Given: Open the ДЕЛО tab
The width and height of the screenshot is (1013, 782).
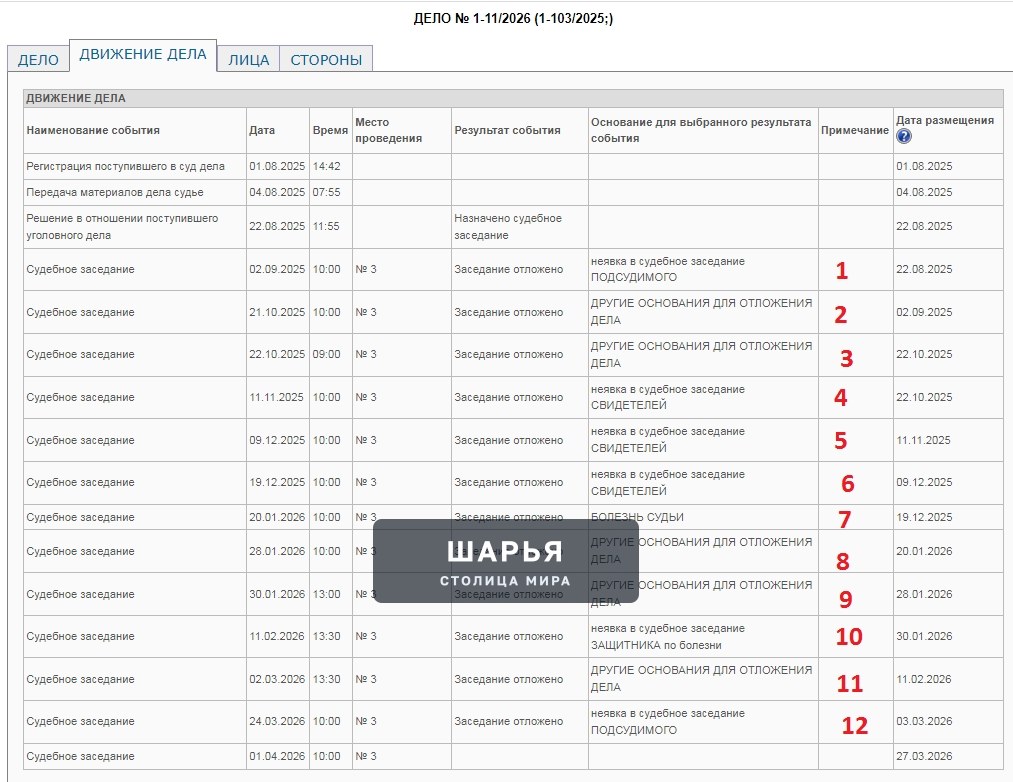Looking at the screenshot, I should (x=38, y=59).
